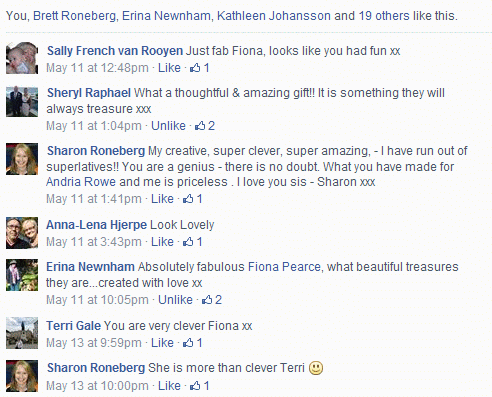Screen dimensions: 492x397
Task: Click the May 11 at 3:43pm timestamp
Action: 94,242
